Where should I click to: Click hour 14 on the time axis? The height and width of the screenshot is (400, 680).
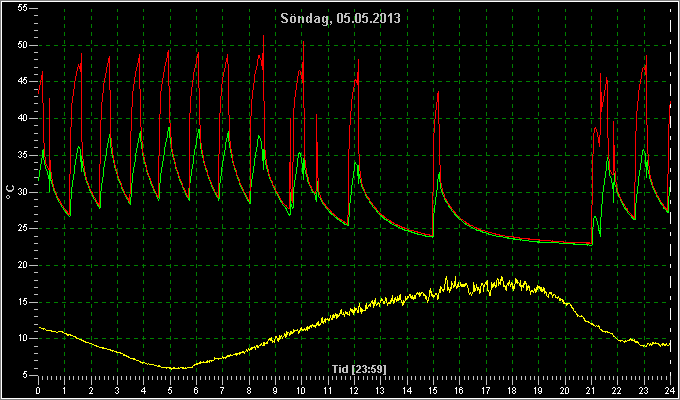coord(407,390)
